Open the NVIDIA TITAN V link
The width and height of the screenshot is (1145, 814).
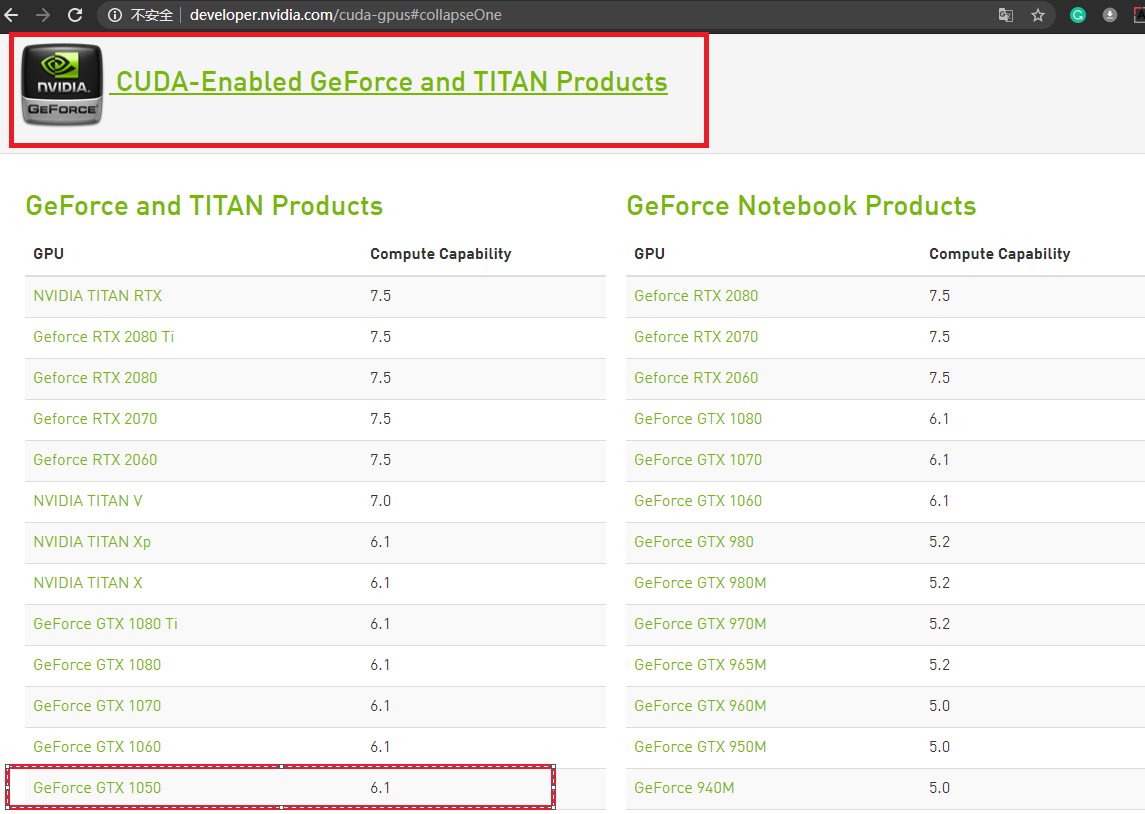click(88, 501)
